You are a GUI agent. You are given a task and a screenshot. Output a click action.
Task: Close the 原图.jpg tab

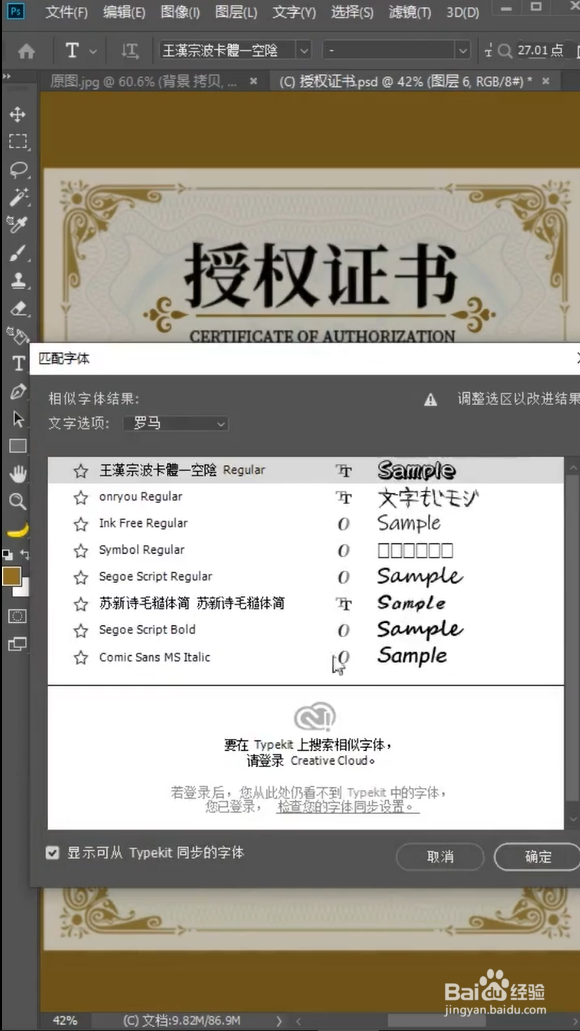[254, 82]
